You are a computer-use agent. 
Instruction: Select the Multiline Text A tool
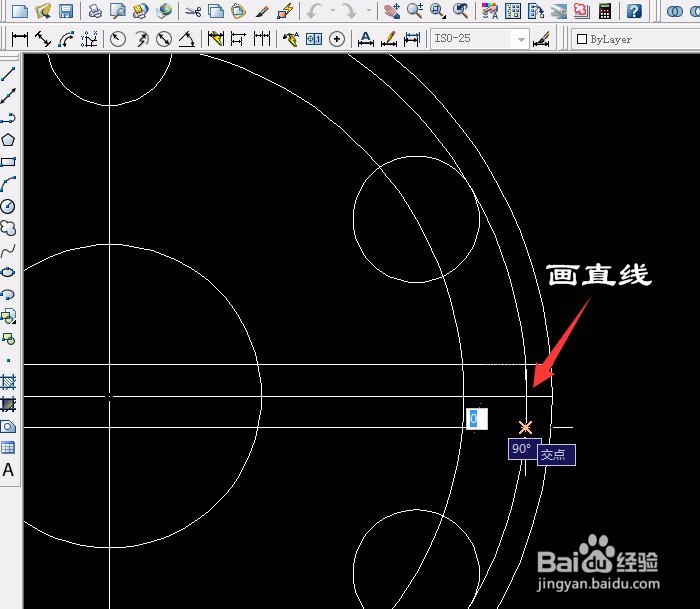pyautogui.click(x=8, y=470)
